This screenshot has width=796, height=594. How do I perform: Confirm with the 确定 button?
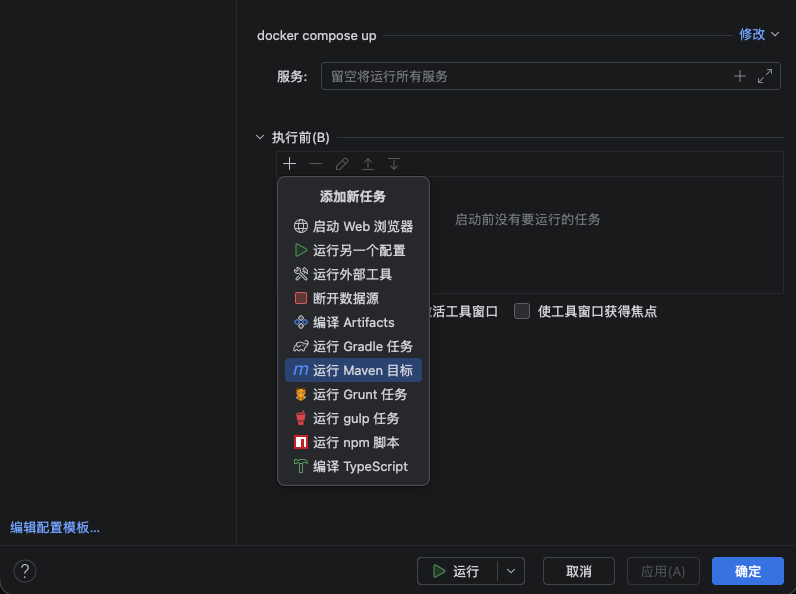tap(748, 571)
